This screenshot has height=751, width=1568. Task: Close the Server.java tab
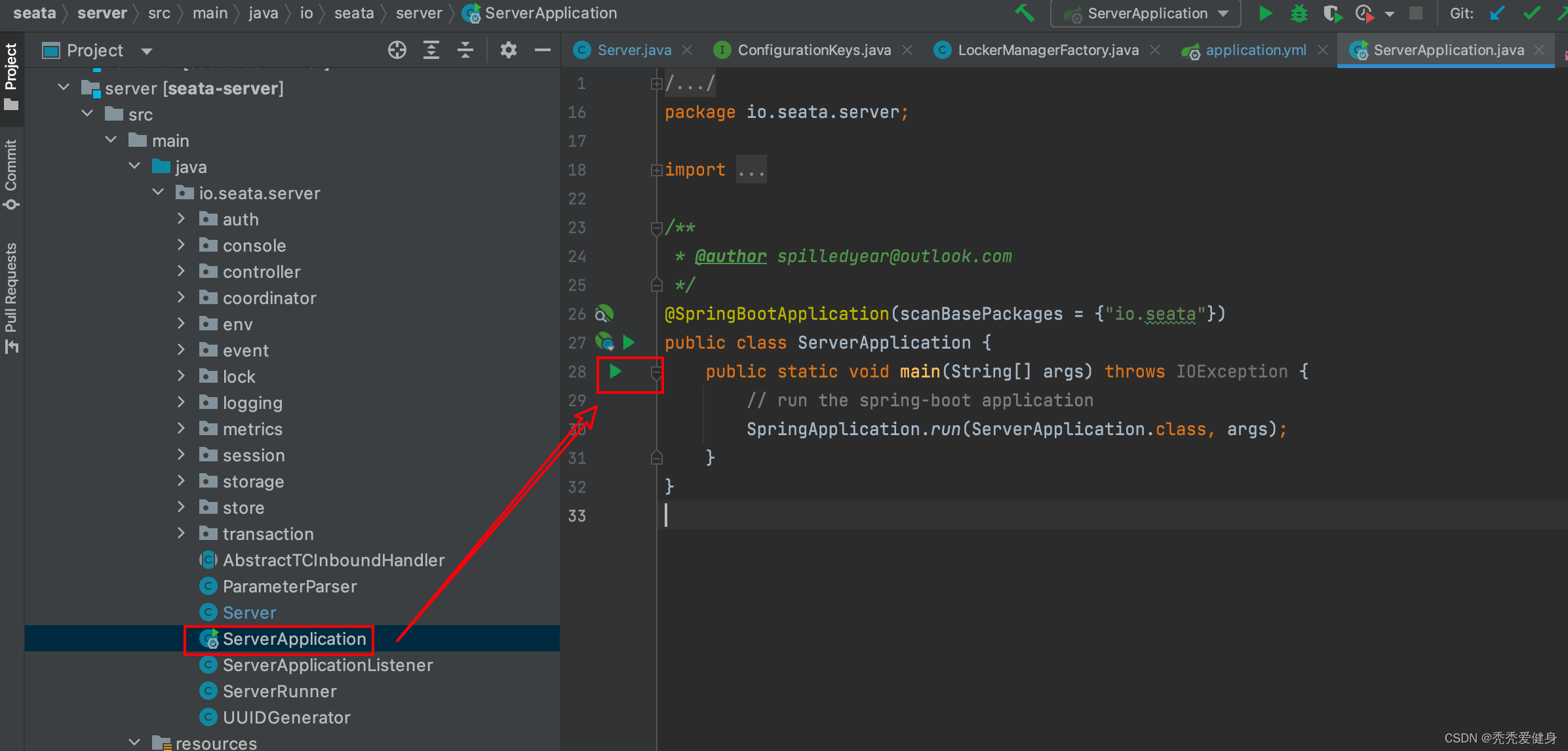pyautogui.click(x=687, y=50)
